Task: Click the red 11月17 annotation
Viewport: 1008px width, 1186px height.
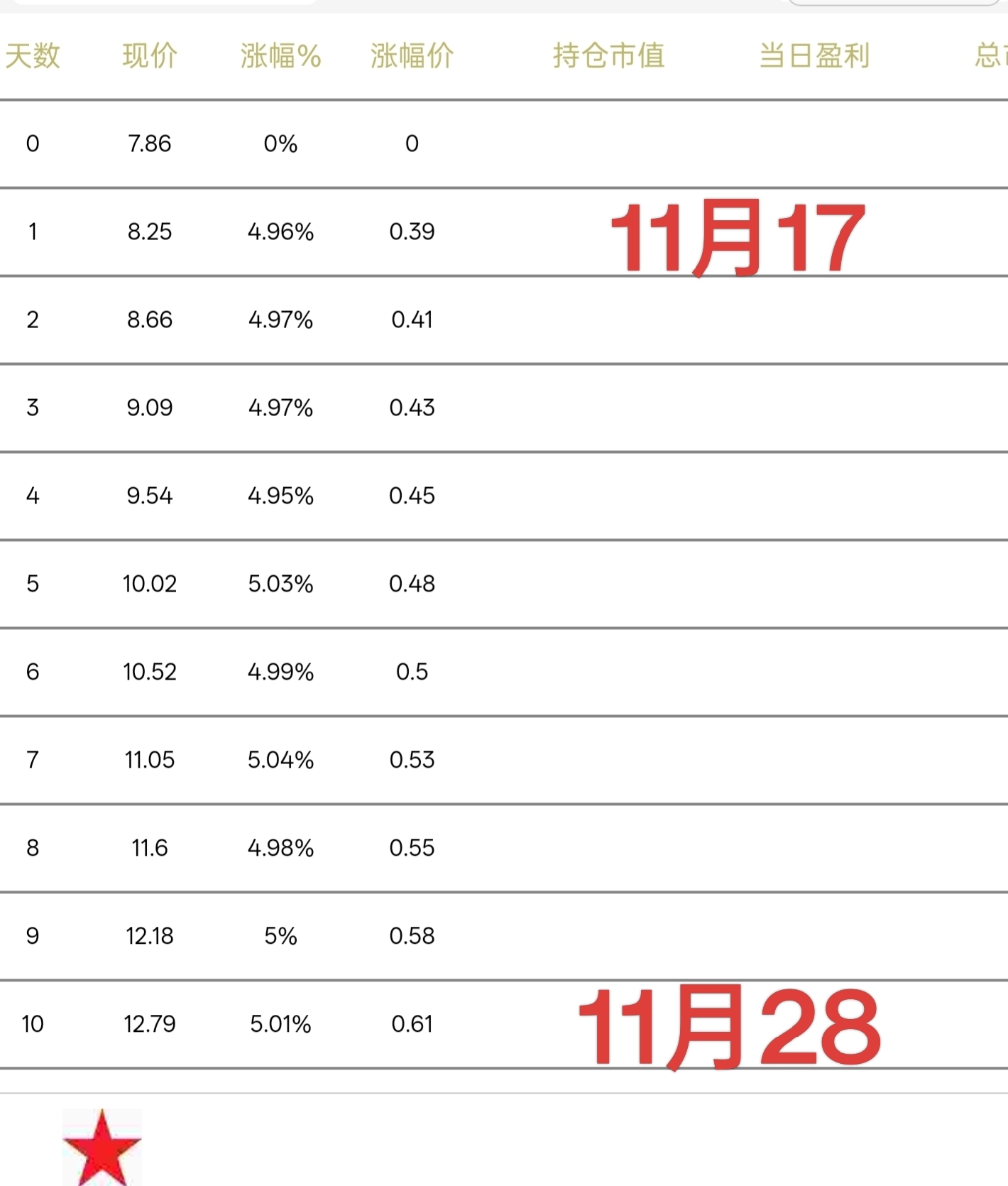Action: coord(737,237)
